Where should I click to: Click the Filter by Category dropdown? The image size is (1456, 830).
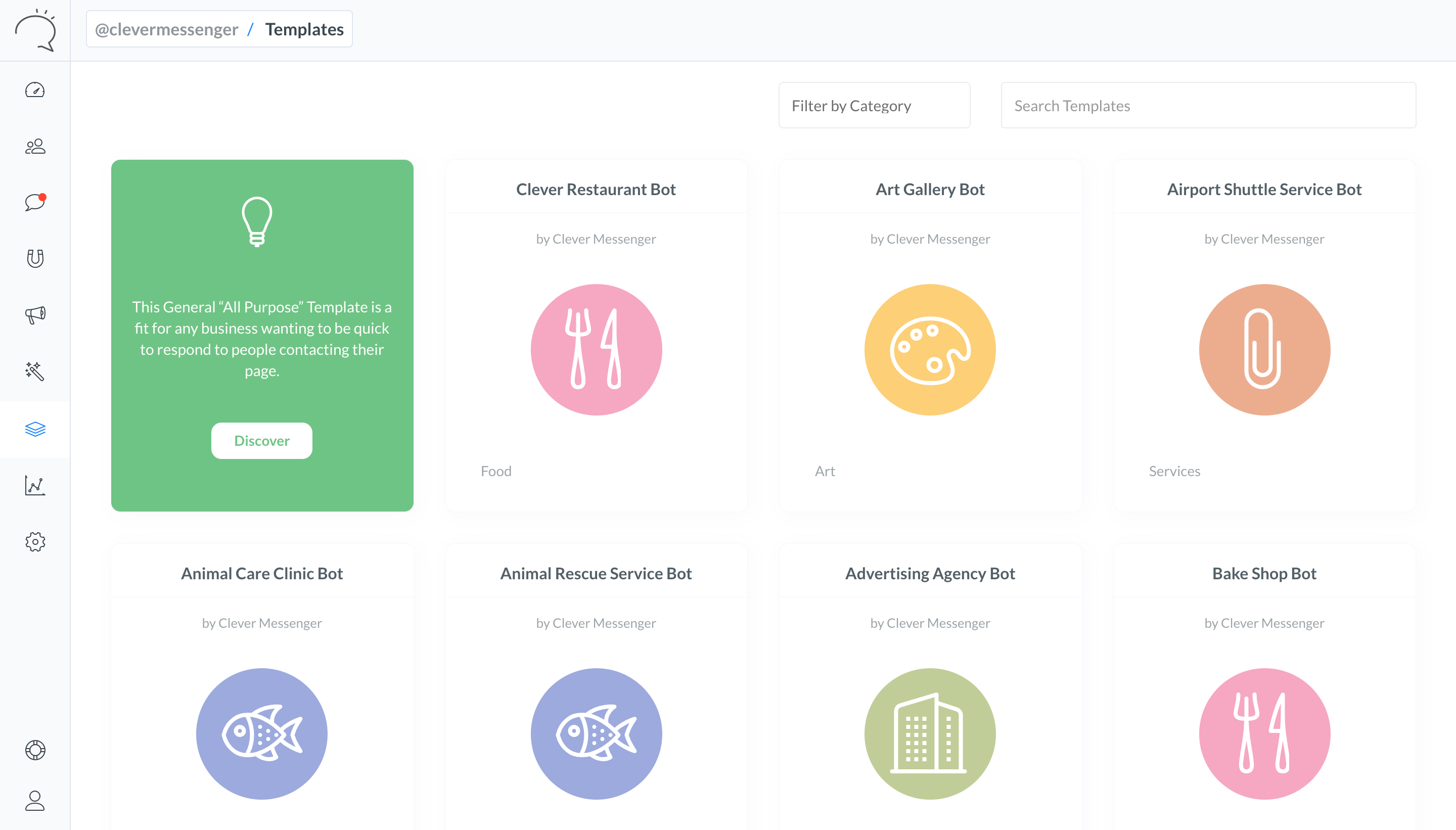[874, 105]
